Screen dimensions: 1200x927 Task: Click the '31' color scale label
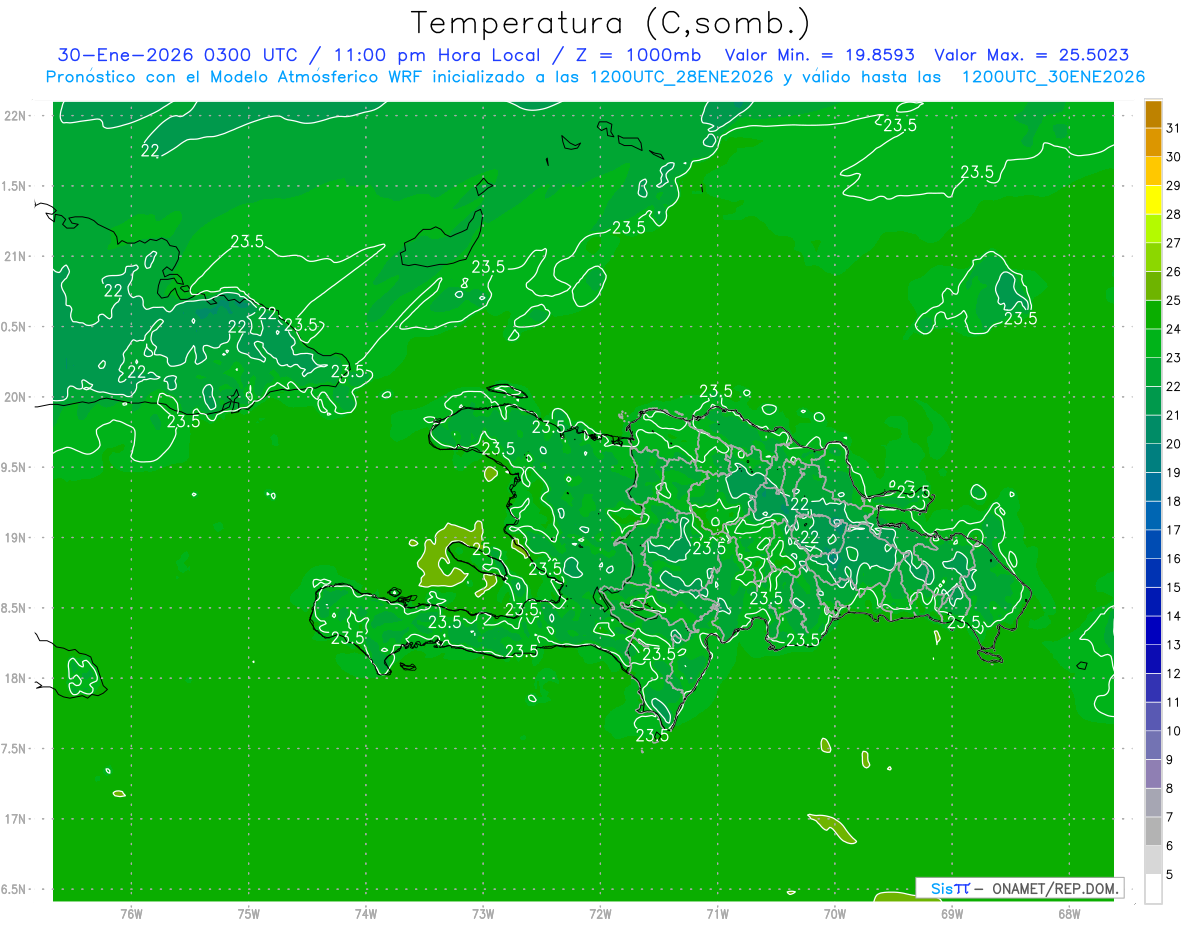pyautogui.click(x=1174, y=127)
